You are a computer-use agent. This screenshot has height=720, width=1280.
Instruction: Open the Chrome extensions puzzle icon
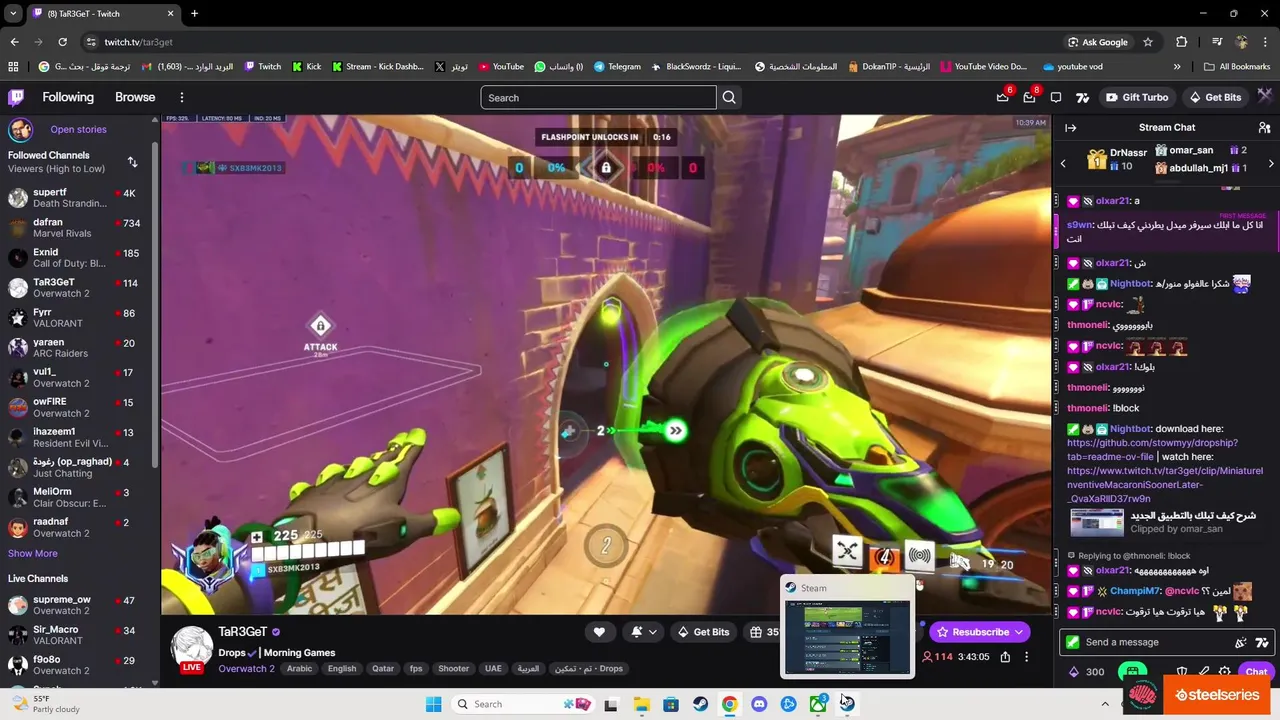[1182, 42]
